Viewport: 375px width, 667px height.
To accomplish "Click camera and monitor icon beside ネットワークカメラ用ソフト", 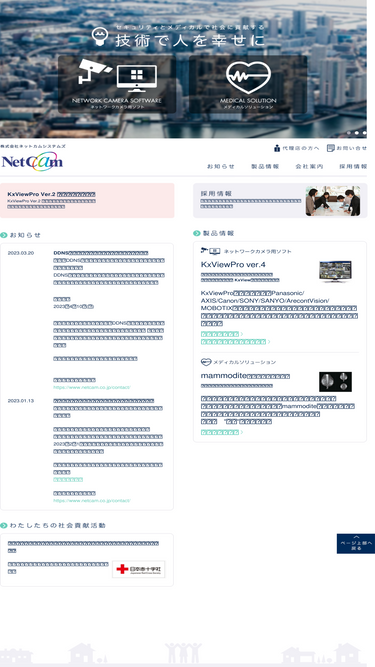I will pos(210,251).
